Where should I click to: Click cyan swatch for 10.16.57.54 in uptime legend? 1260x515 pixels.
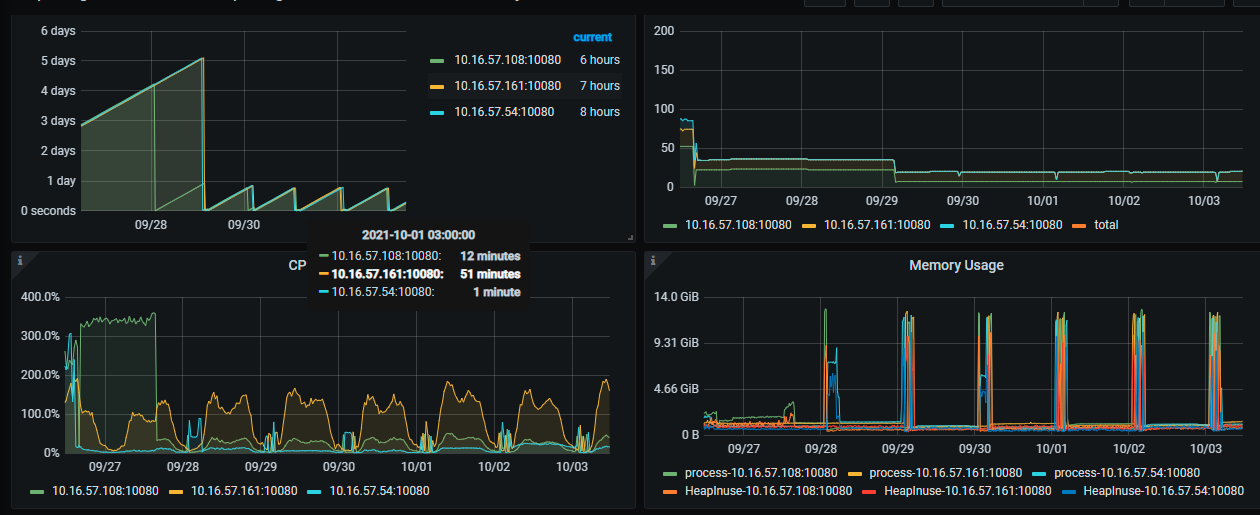[x=436, y=112]
